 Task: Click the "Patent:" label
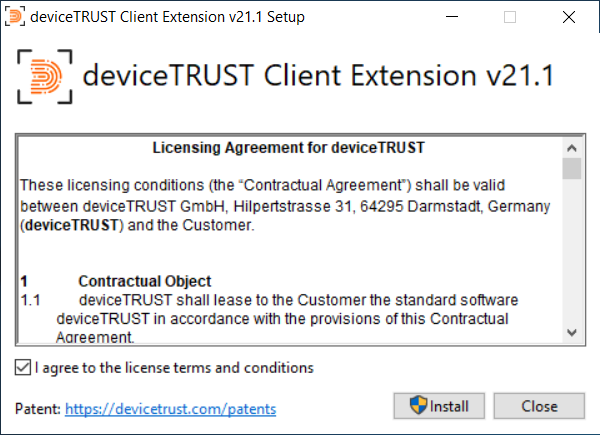point(38,409)
